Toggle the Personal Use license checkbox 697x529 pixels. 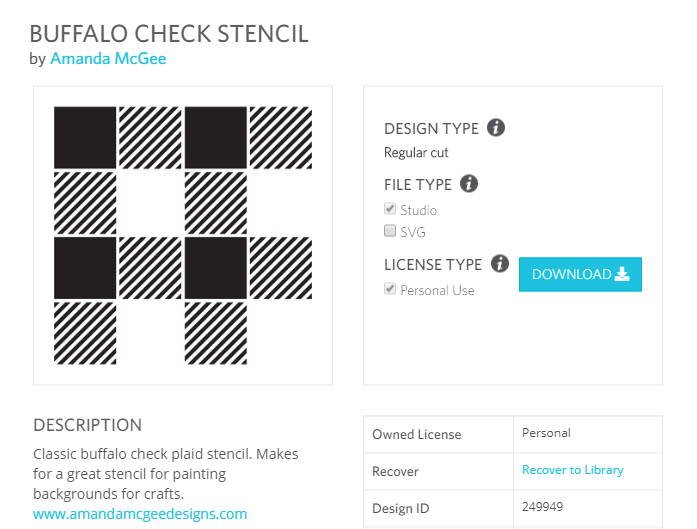click(390, 289)
